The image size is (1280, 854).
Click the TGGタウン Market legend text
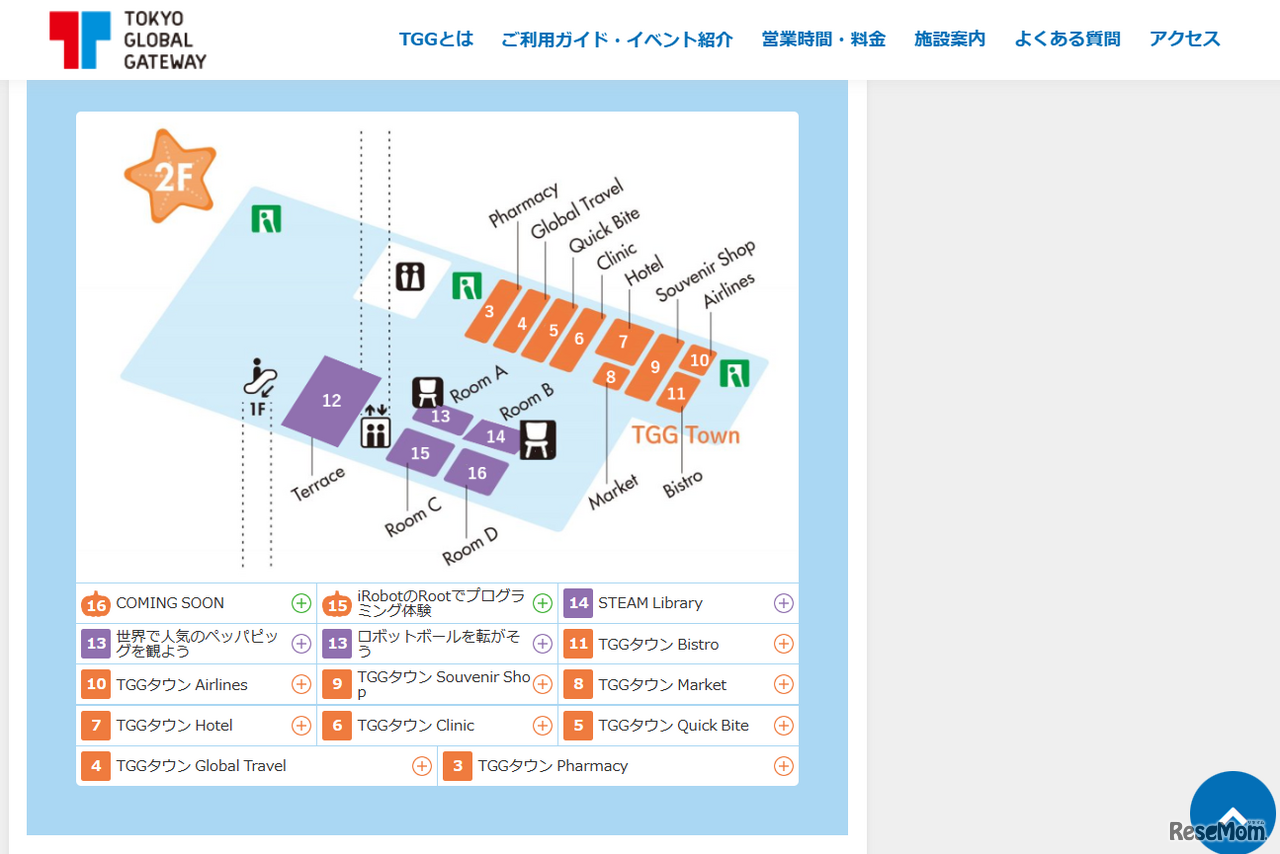coord(663,685)
